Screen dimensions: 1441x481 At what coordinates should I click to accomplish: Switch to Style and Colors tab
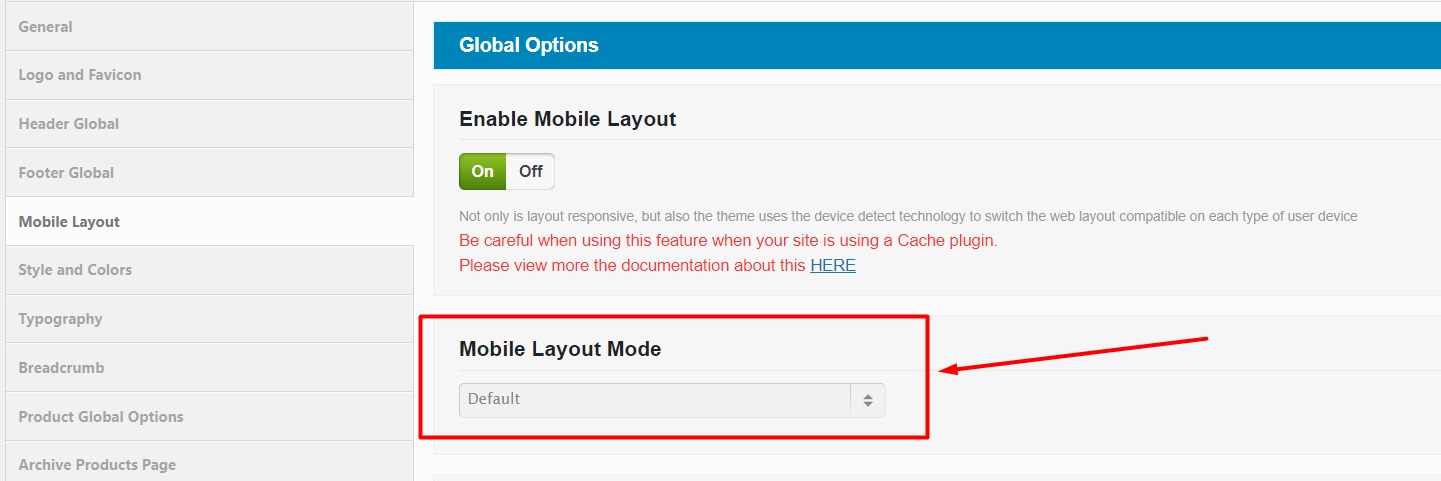coord(75,270)
